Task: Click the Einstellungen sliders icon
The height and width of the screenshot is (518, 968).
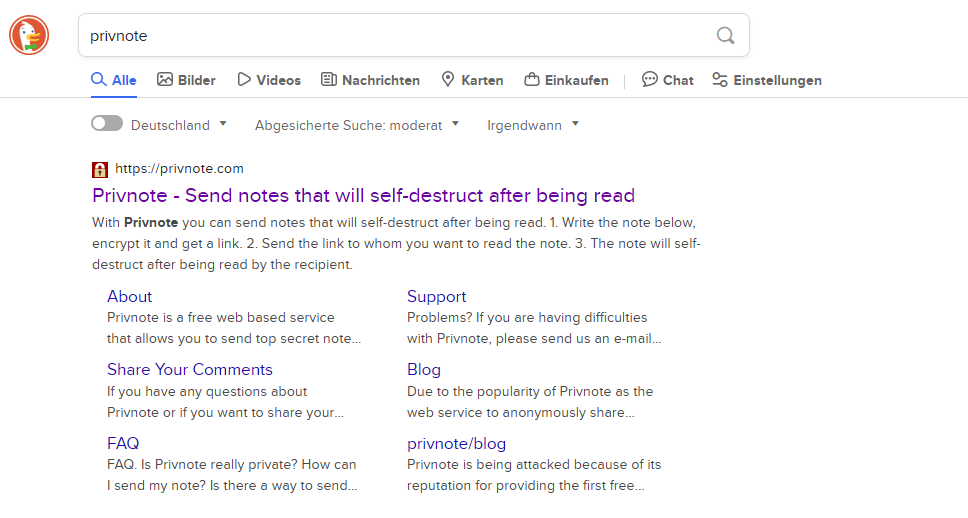Action: (720, 80)
